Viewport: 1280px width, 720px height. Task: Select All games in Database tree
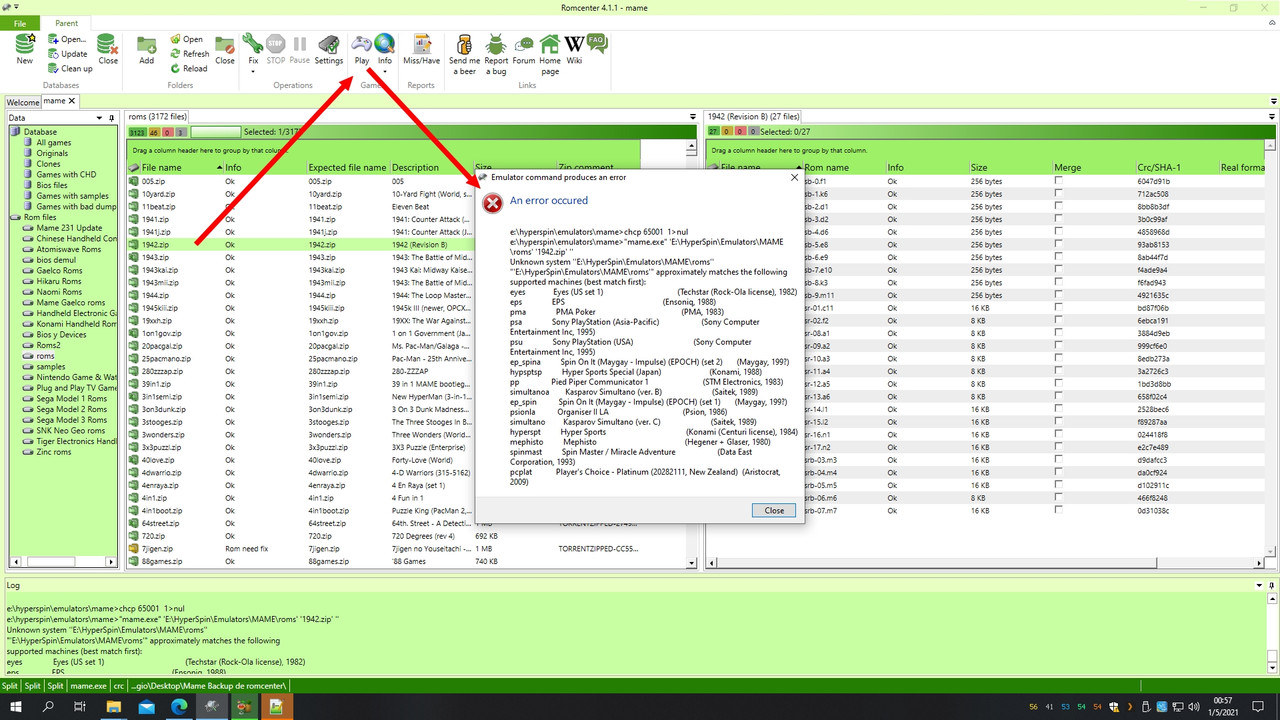53,143
